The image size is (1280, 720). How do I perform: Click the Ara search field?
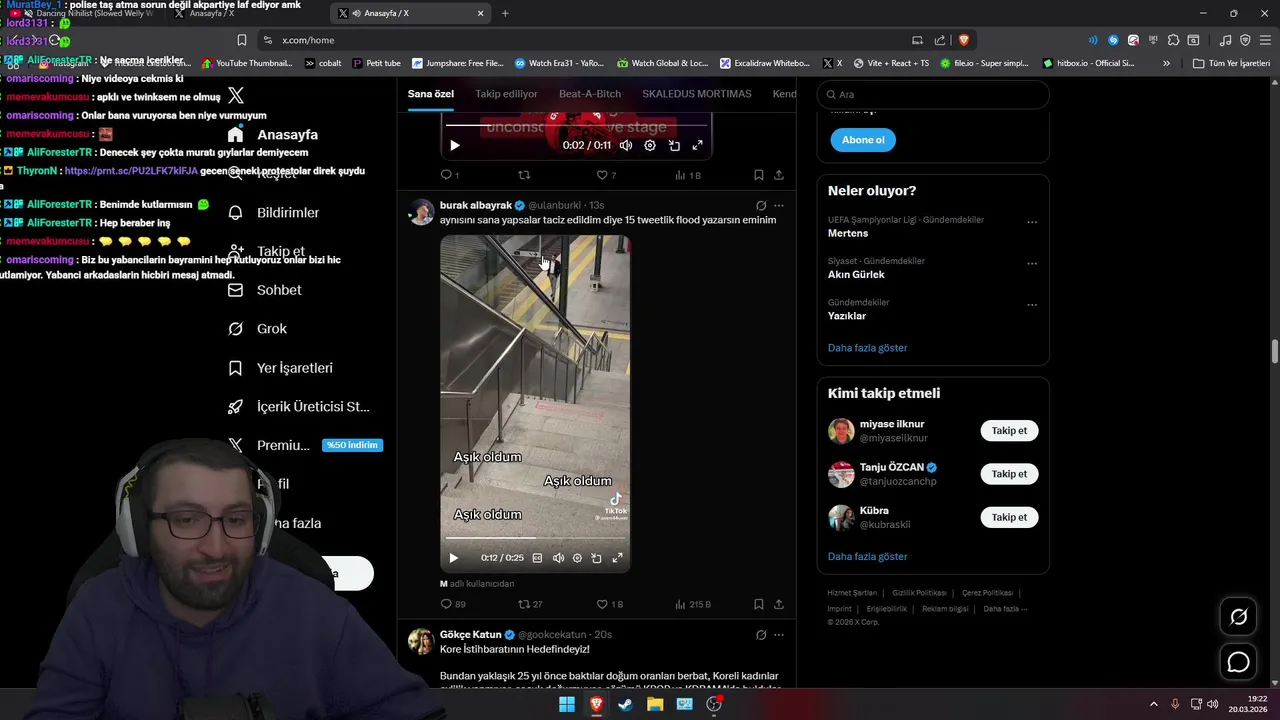pos(933,95)
